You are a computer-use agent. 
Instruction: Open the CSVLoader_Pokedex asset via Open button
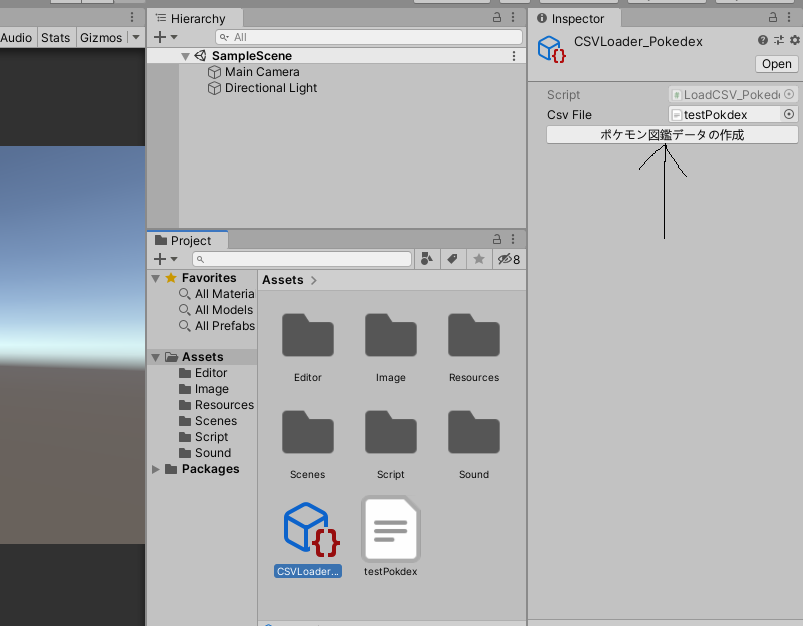coord(776,64)
